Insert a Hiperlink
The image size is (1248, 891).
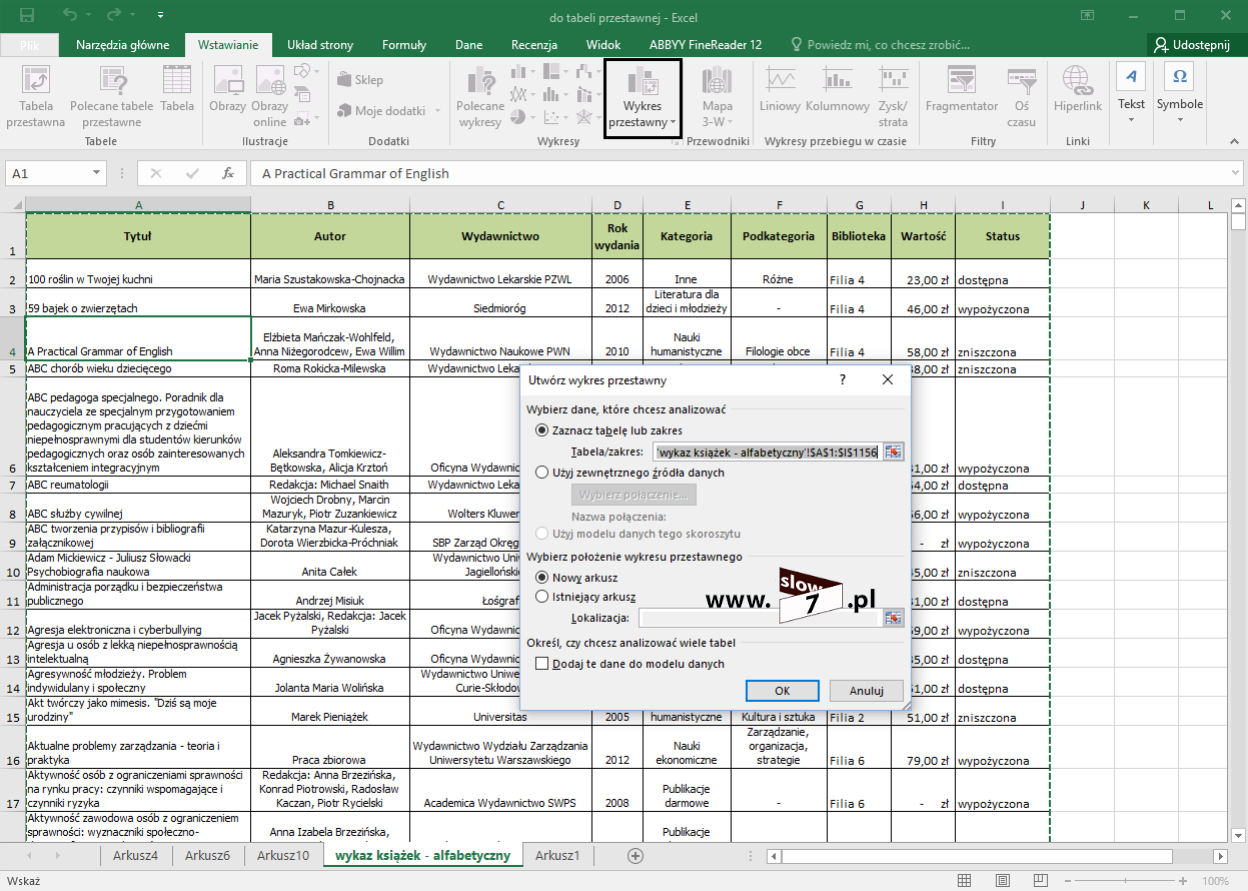[1077, 90]
